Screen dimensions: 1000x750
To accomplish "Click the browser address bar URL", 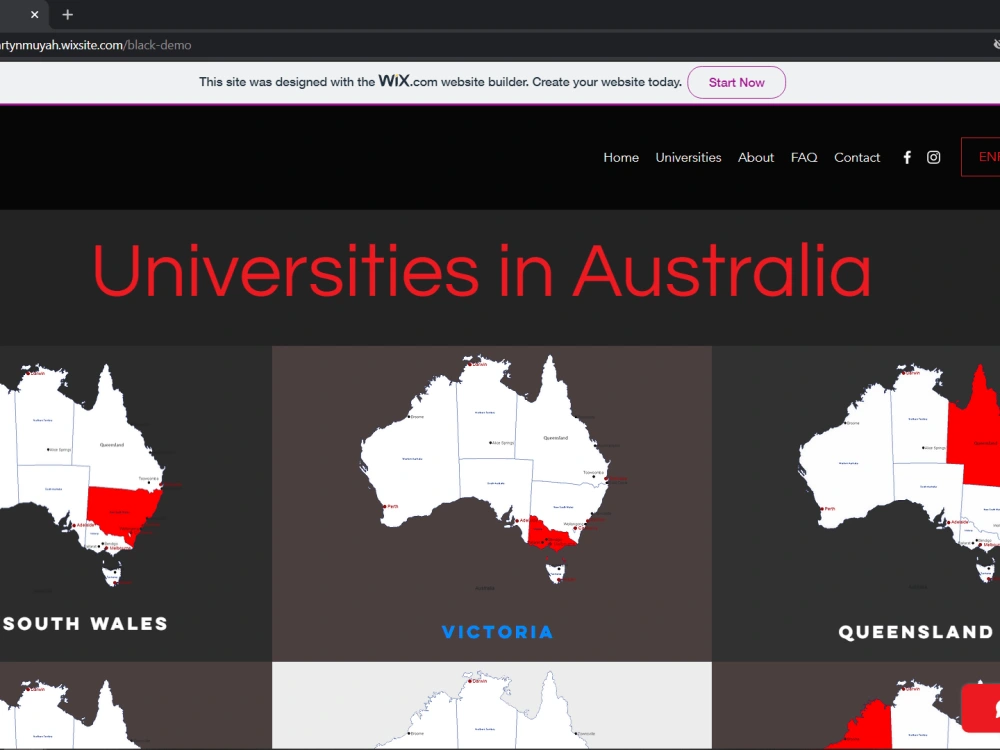I will (x=96, y=45).
